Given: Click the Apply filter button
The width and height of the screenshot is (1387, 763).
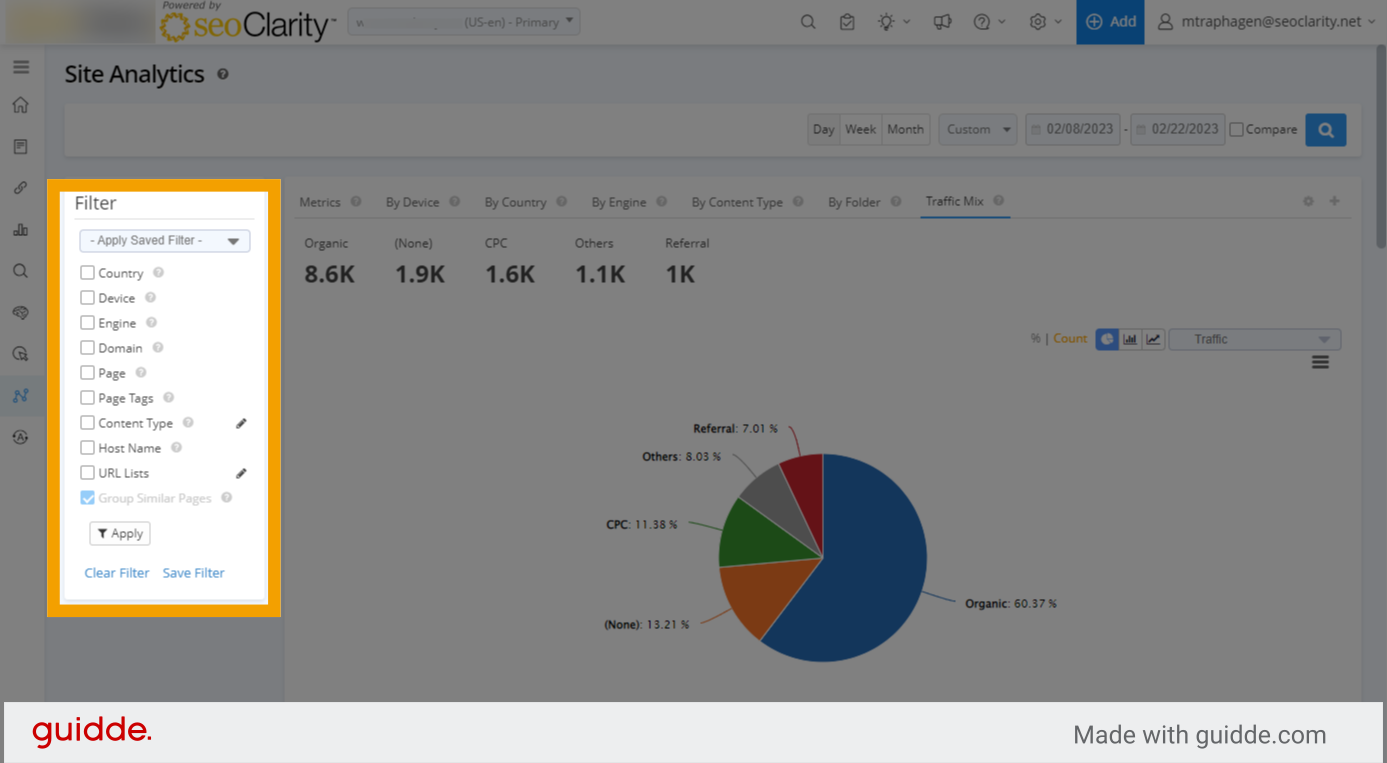Looking at the screenshot, I should (120, 533).
